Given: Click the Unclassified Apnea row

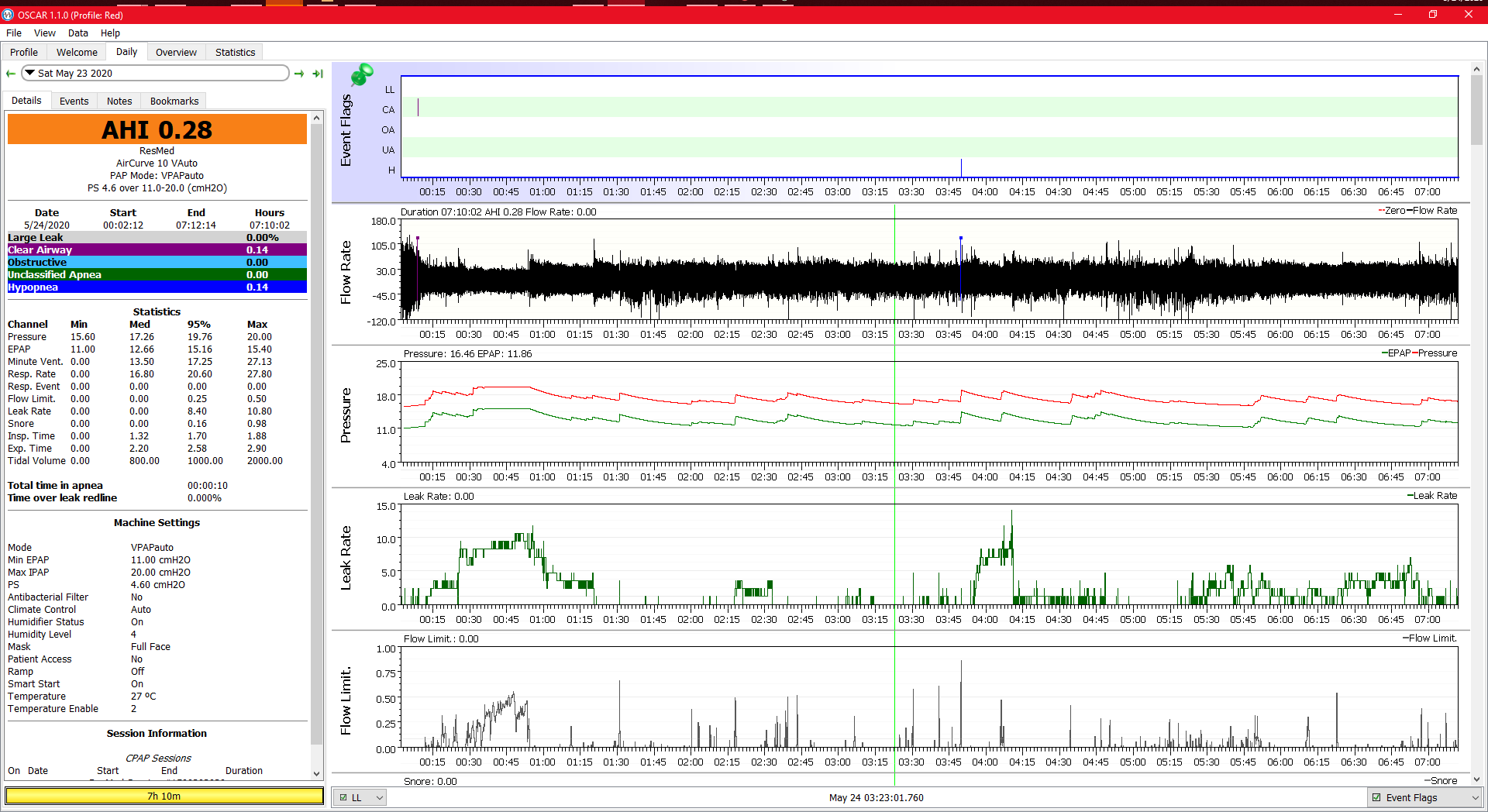Looking at the screenshot, I should (157, 274).
